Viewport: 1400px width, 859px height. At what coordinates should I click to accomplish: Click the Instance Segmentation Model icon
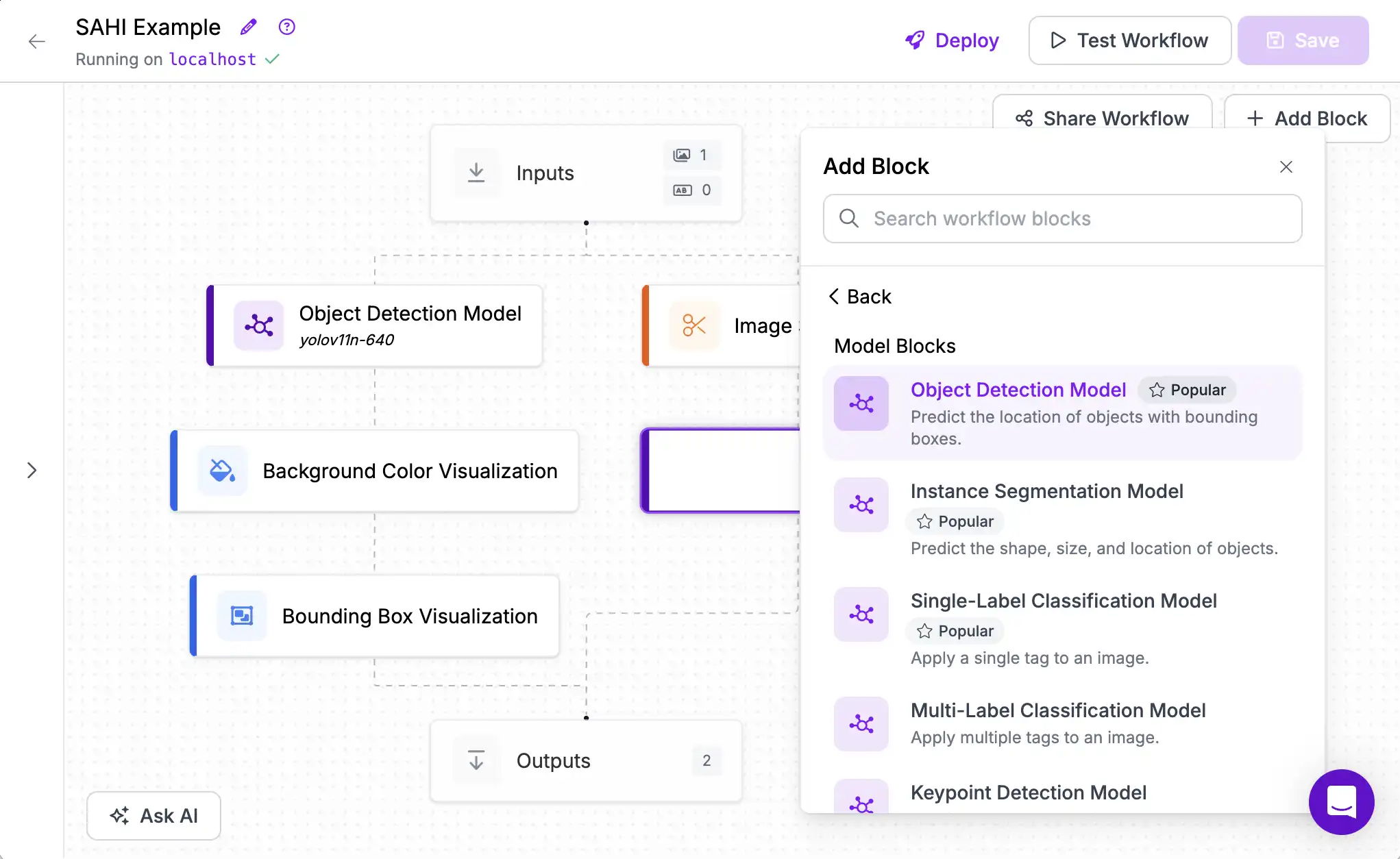coord(862,504)
